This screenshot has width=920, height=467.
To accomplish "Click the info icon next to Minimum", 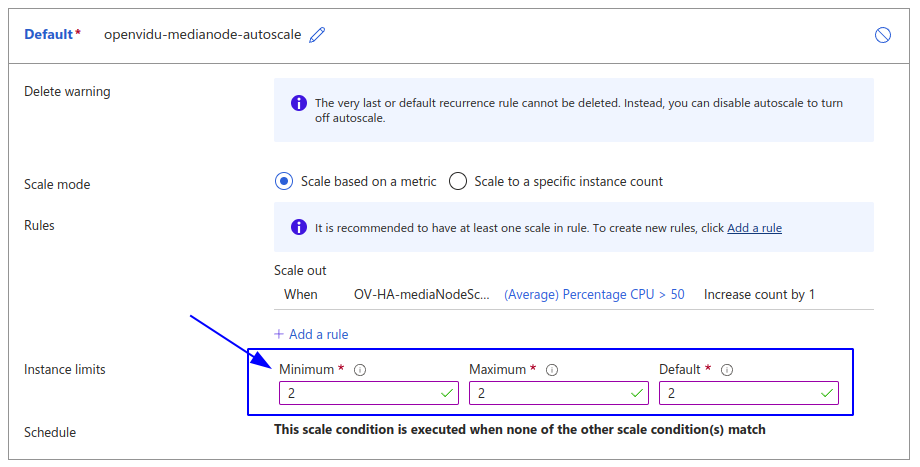I will 360,370.
